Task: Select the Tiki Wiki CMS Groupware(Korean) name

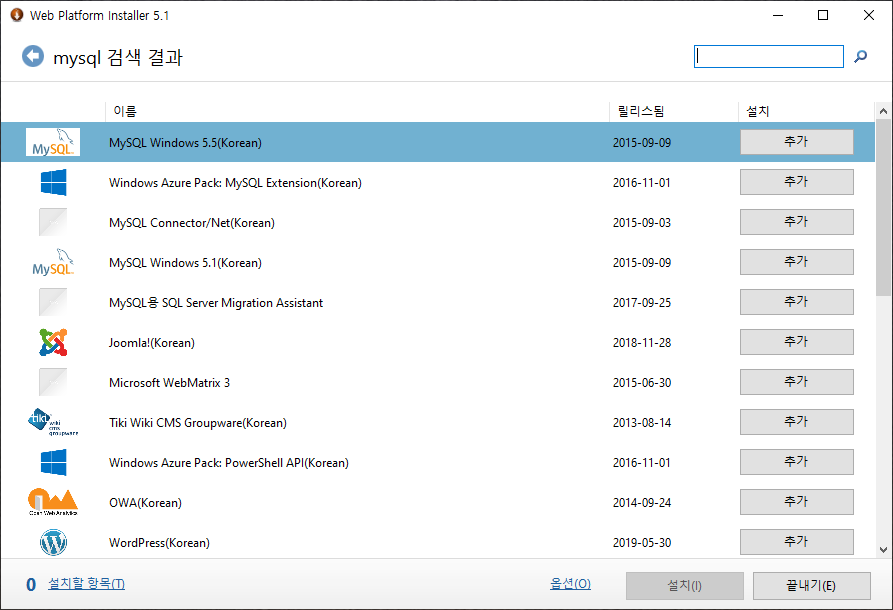Action: 198,423
